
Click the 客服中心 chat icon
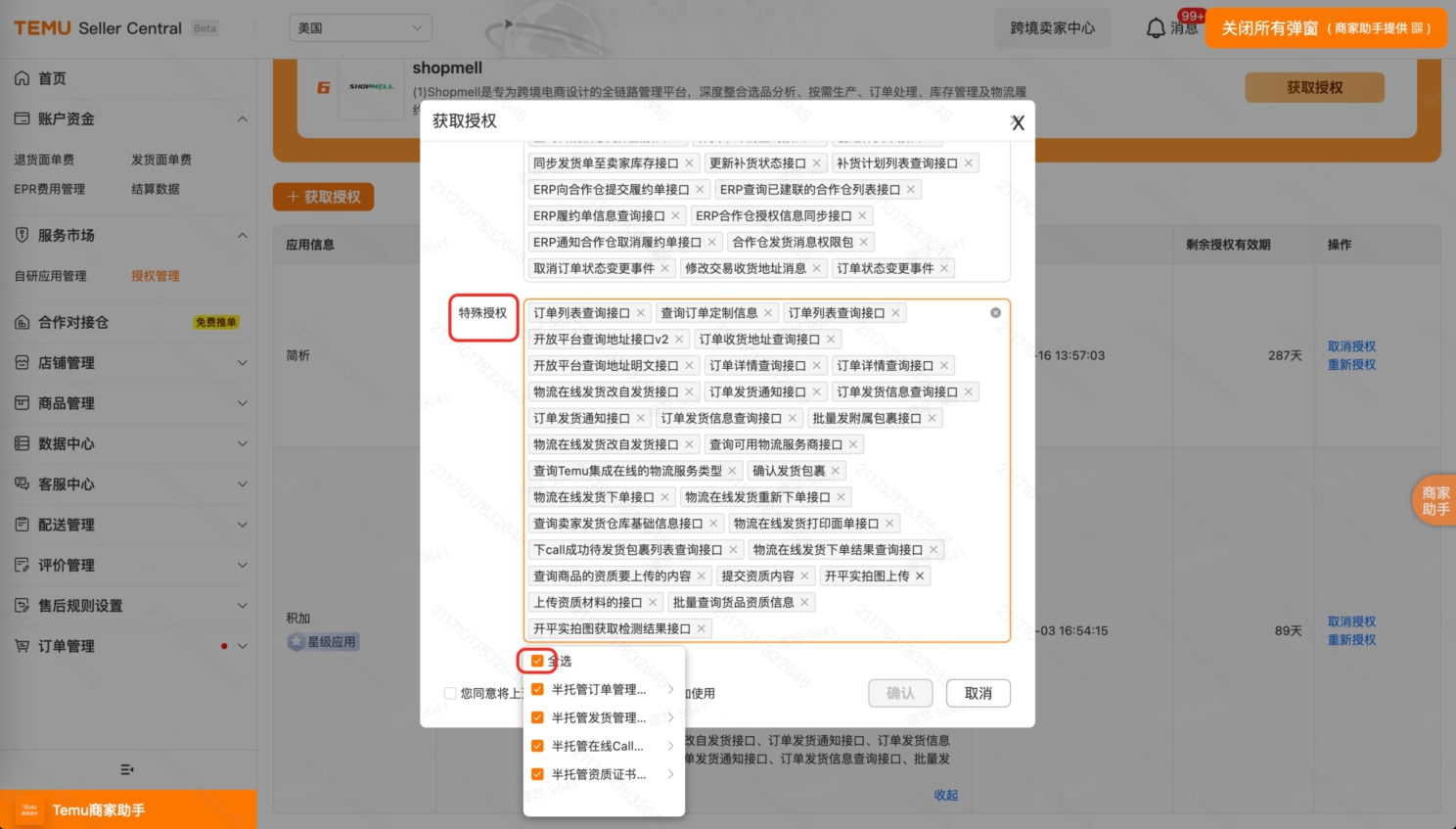(22, 484)
